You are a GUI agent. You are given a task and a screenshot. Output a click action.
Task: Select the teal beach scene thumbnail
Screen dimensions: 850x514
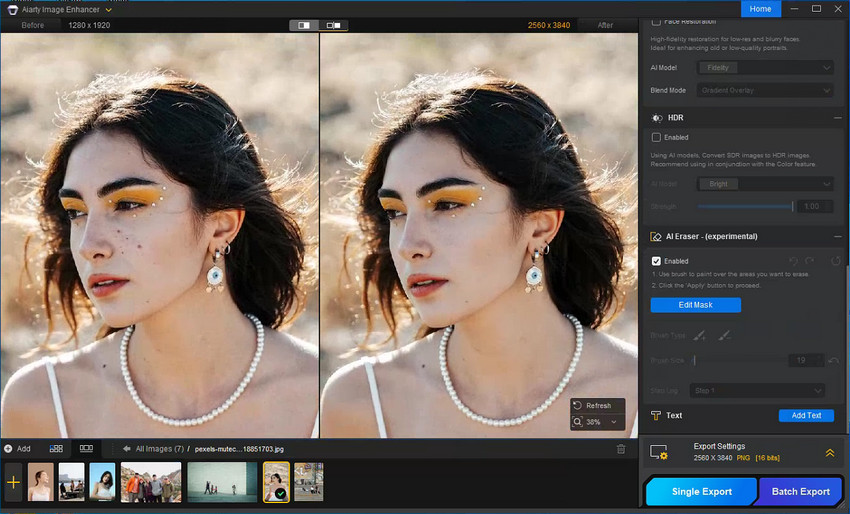pyautogui.click(x=222, y=482)
